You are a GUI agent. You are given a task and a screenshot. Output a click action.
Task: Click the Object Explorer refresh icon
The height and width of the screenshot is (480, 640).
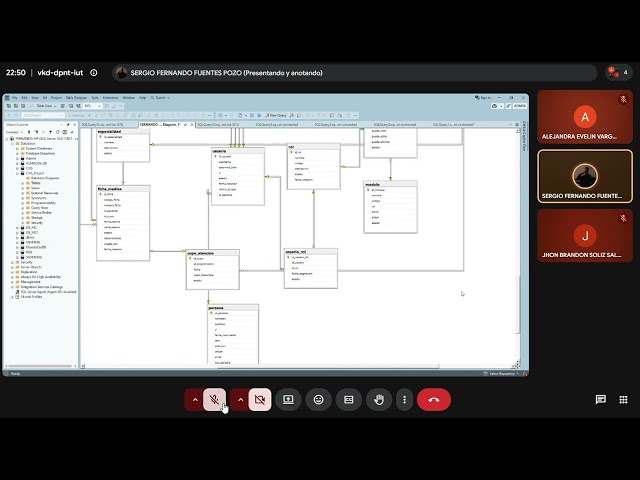tap(58, 132)
